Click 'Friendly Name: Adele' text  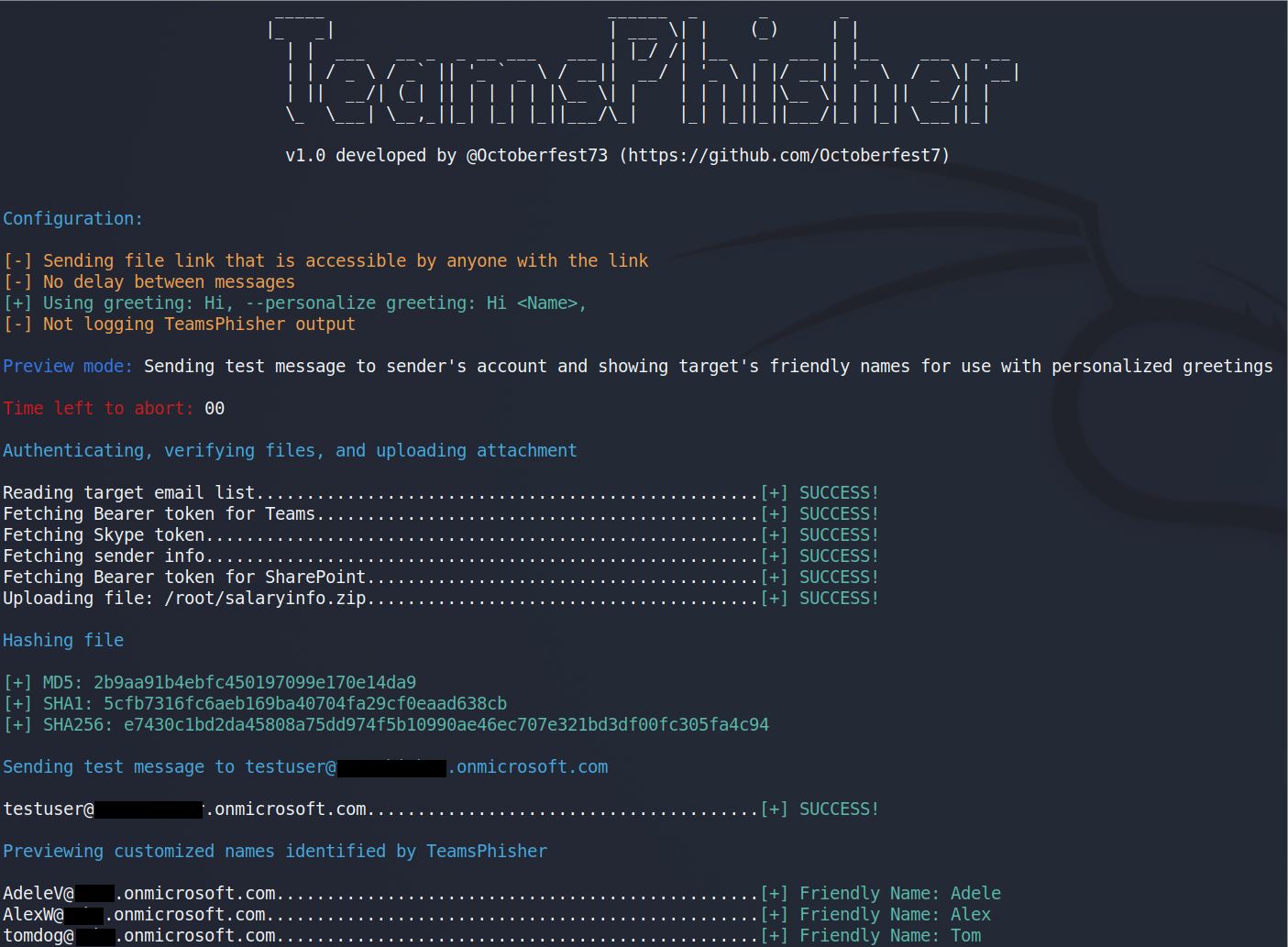(900, 893)
